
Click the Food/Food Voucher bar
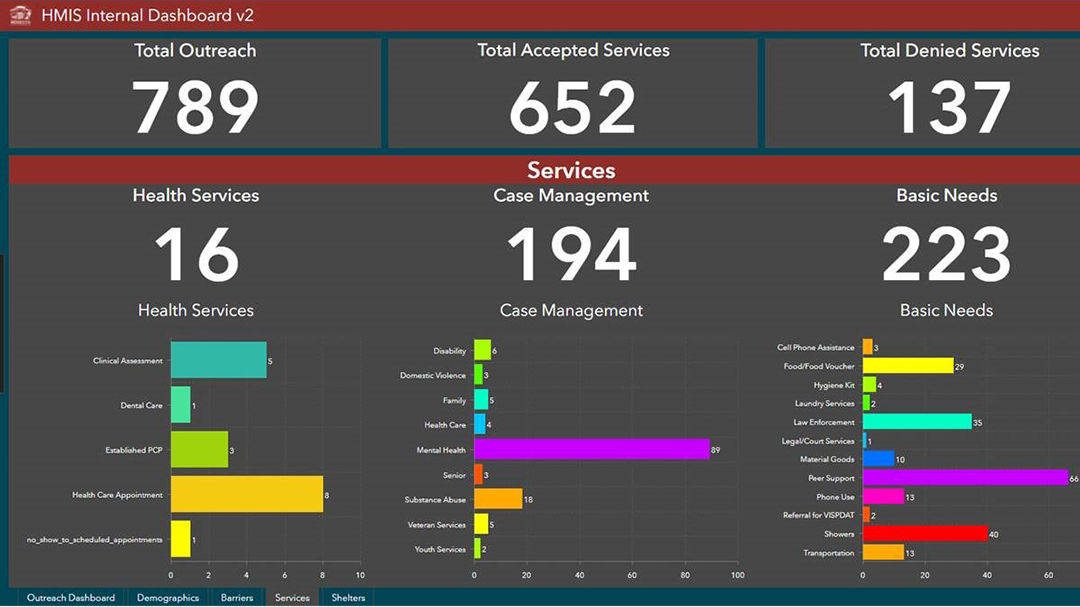(910, 366)
